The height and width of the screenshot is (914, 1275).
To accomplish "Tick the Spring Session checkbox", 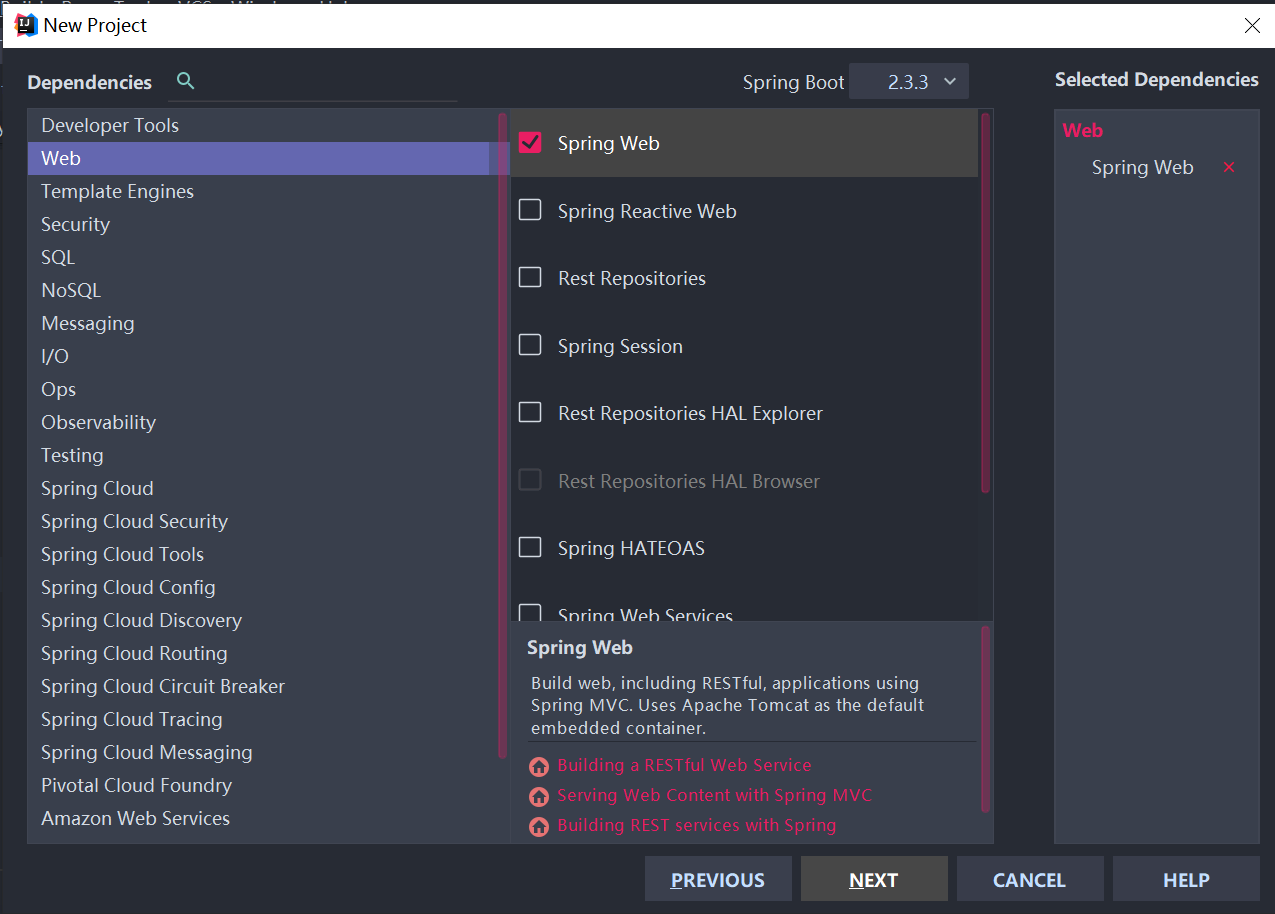I will coord(530,345).
